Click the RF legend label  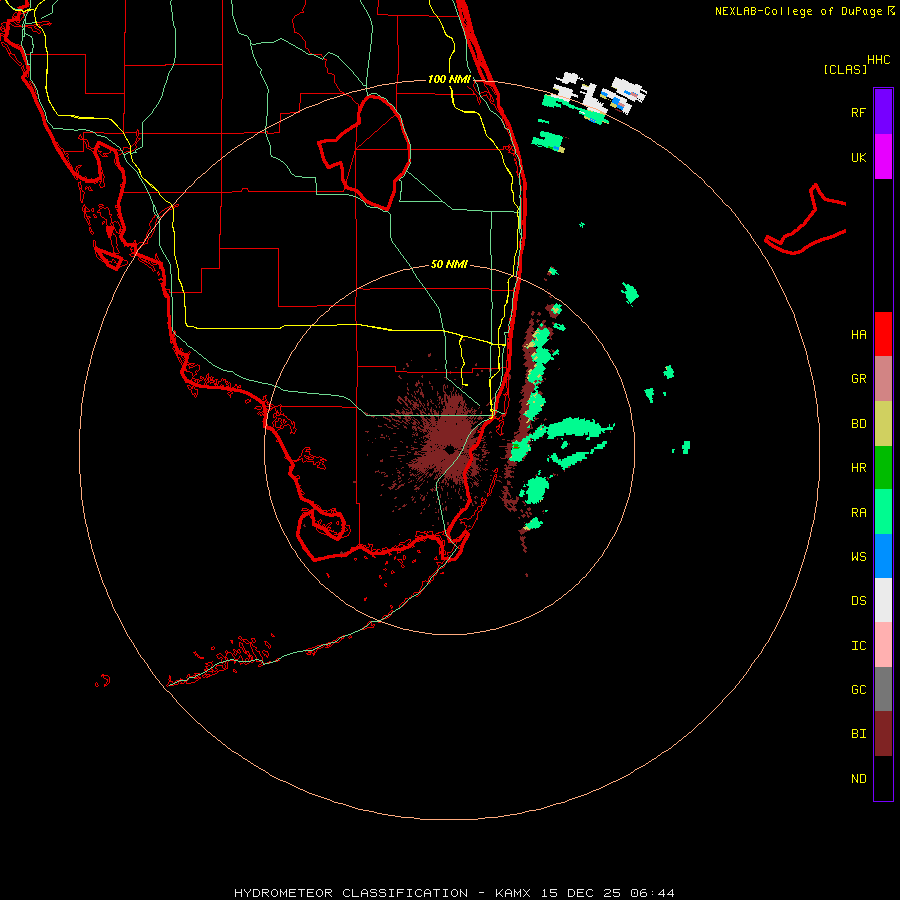858,112
